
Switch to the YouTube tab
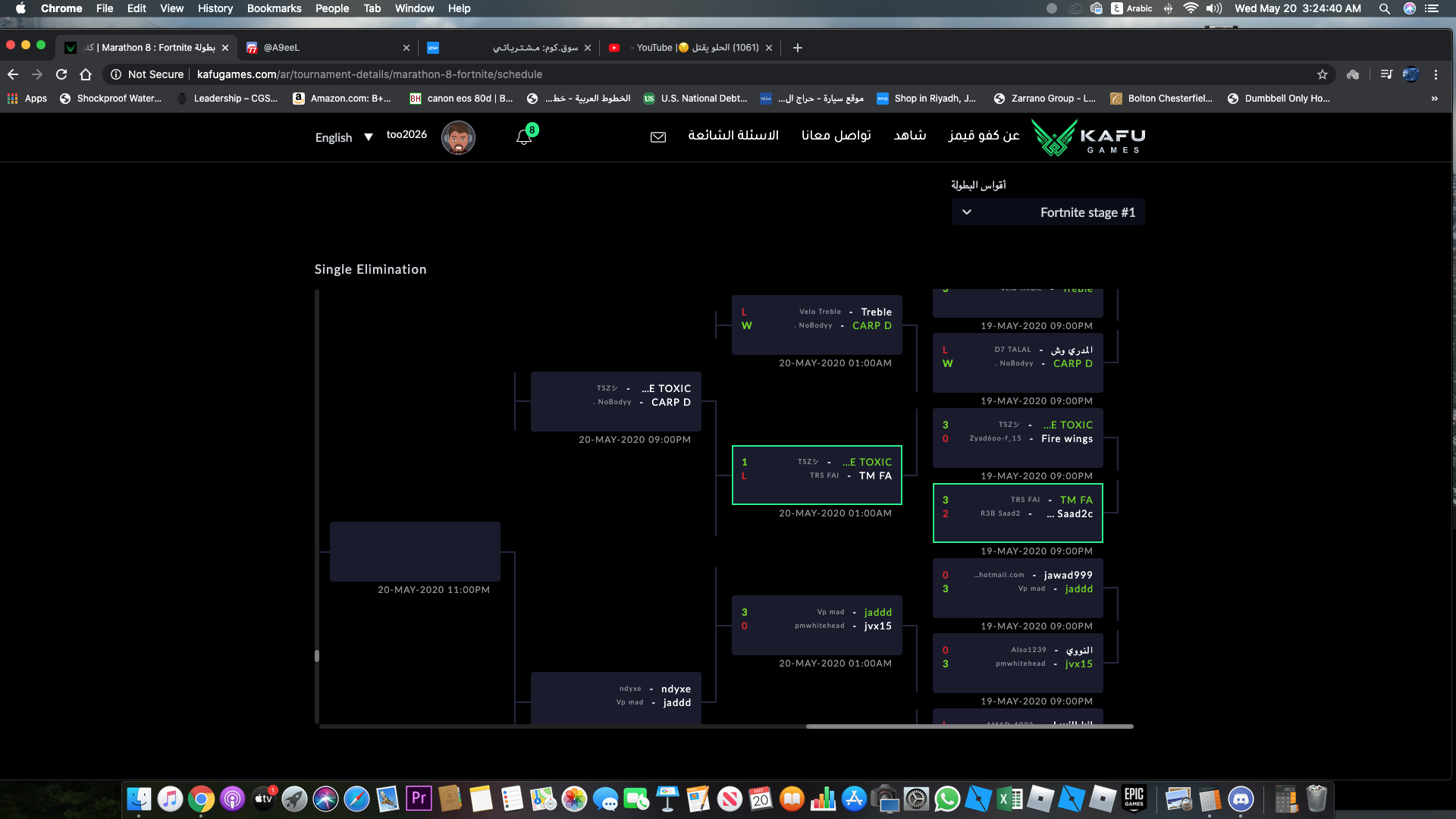[689, 48]
